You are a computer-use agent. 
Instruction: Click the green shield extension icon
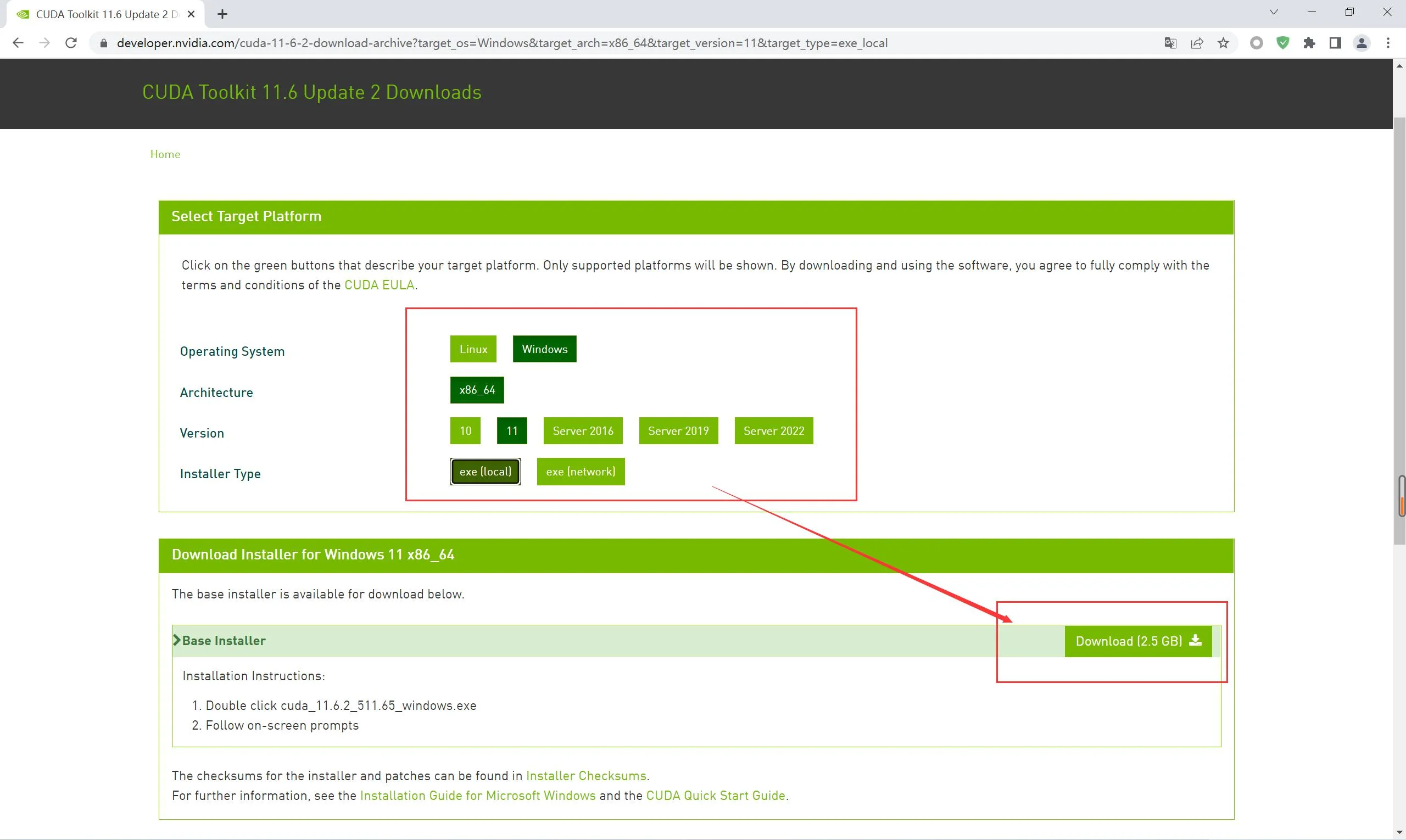point(1283,43)
